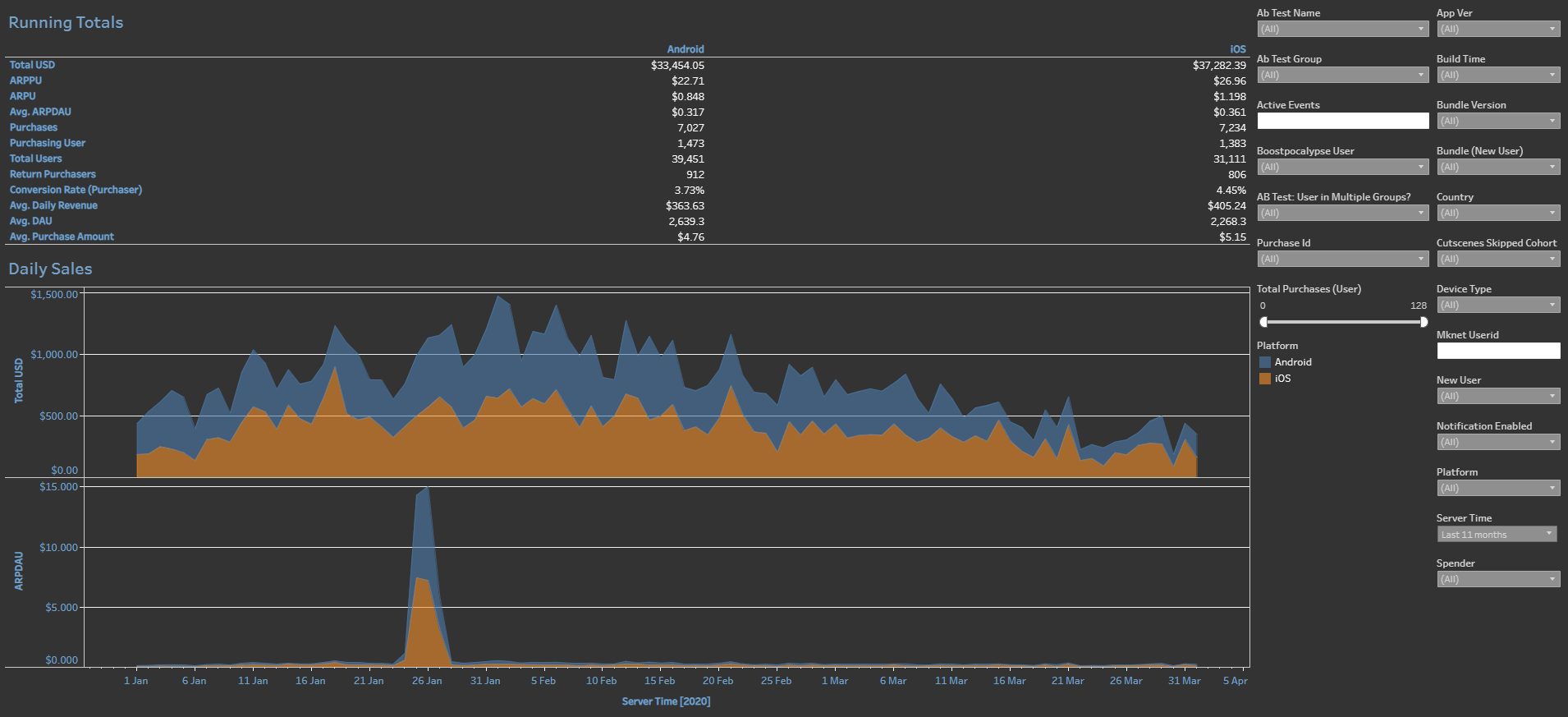The width and height of the screenshot is (1568, 717).
Task: Click the iOS purchases value 7,234
Action: [1232, 127]
